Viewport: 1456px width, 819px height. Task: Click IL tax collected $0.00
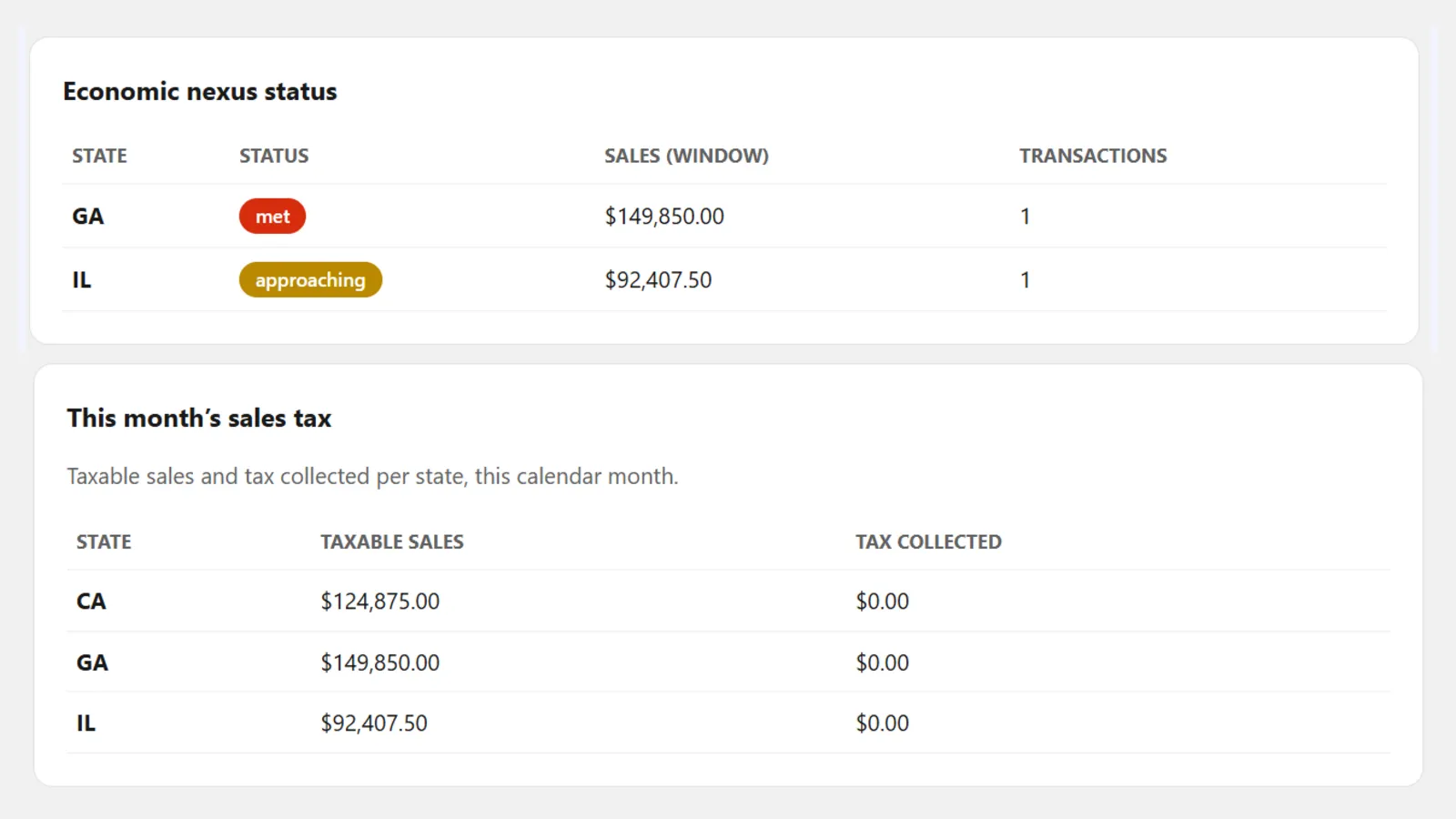tap(882, 723)
